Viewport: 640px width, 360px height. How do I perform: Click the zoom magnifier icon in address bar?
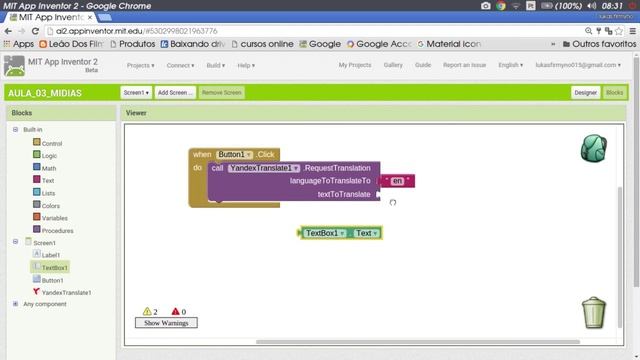[588, 31]
